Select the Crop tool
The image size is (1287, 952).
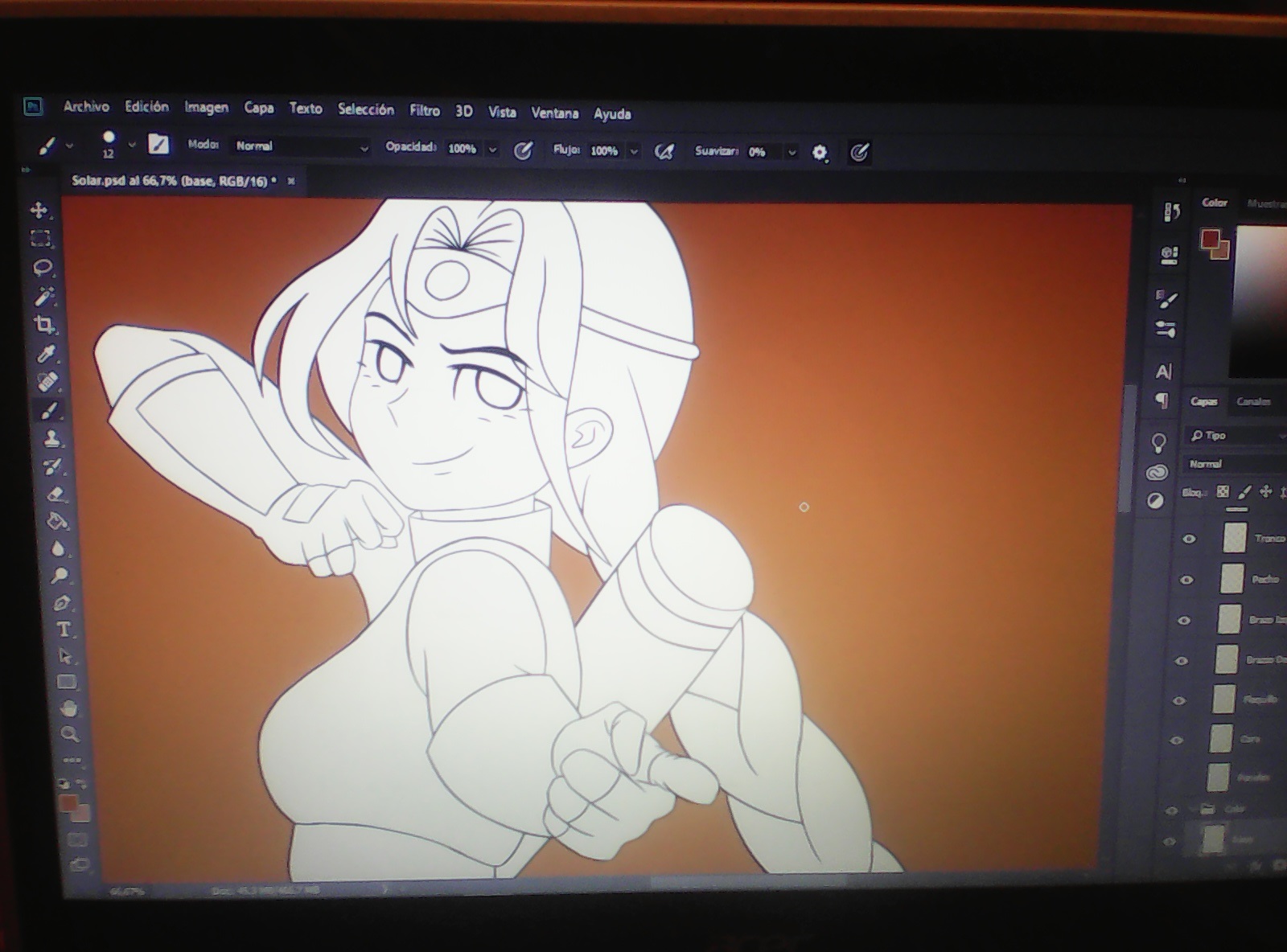[x=45, y=325]
